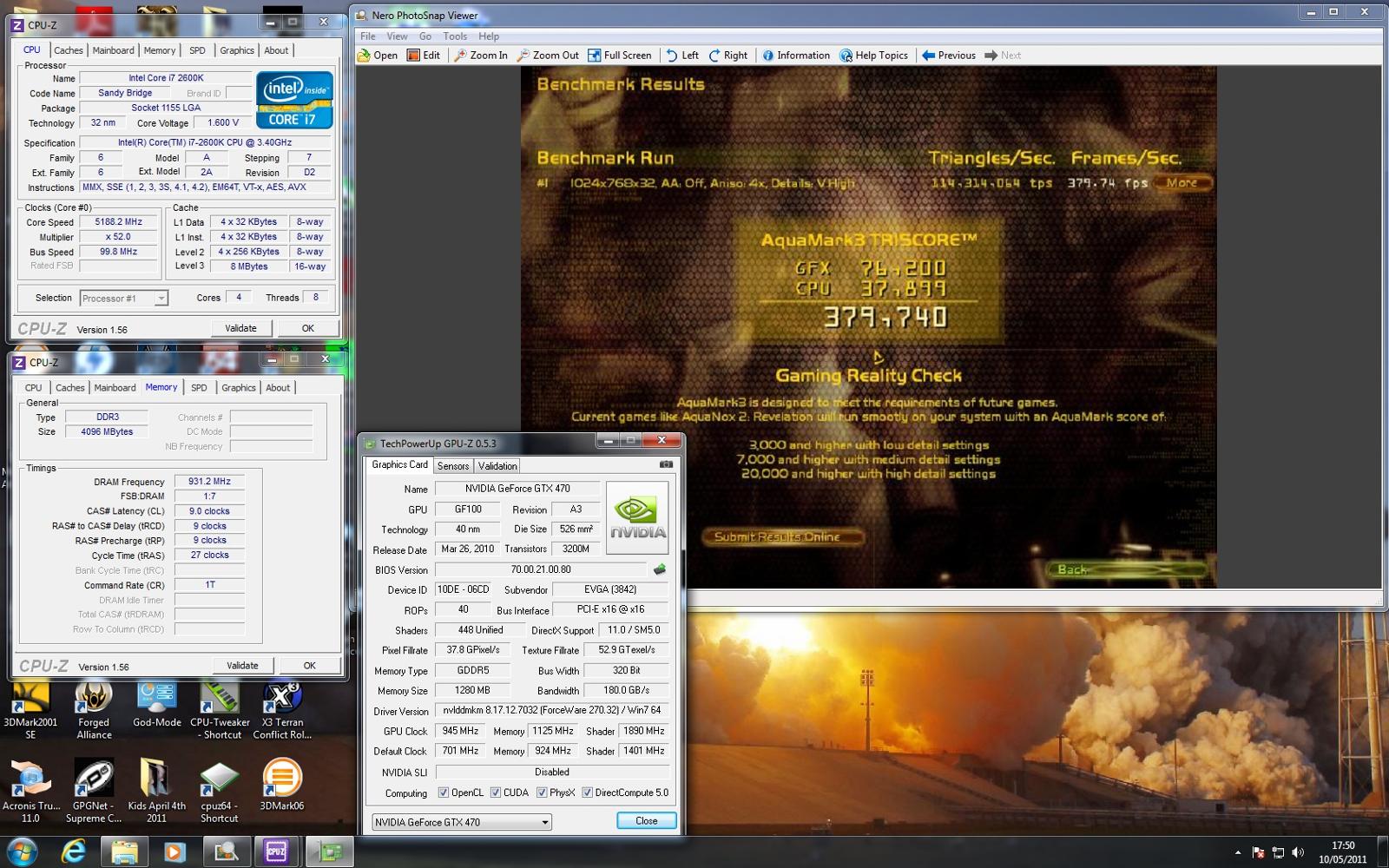This screenshot has height=868, width=1389.
Task: Open cpuz64 shortcut on desktop
Action: [x=219, y=792]
